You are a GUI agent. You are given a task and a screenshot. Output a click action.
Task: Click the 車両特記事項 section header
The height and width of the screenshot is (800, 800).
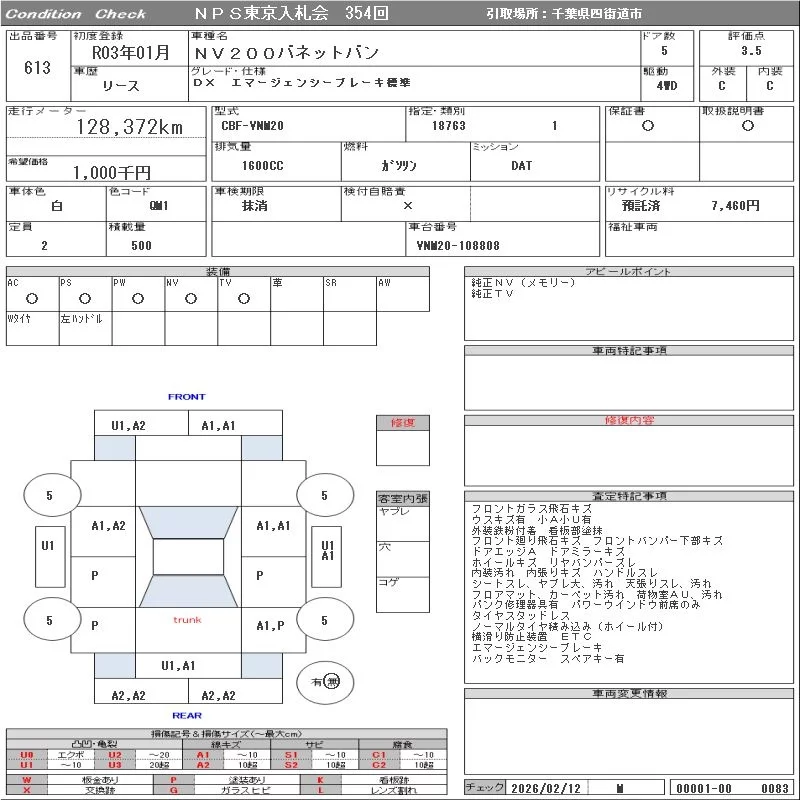point(629,351)
